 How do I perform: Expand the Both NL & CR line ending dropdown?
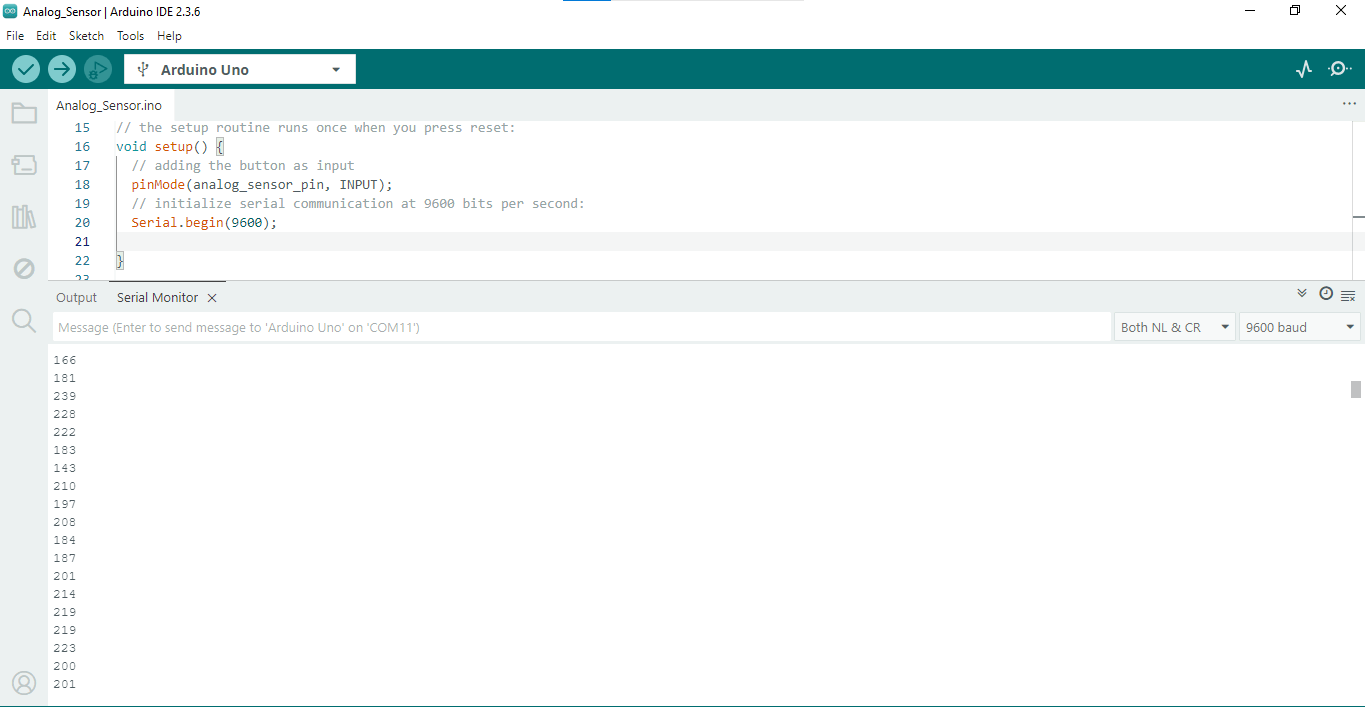(1175, 327)
